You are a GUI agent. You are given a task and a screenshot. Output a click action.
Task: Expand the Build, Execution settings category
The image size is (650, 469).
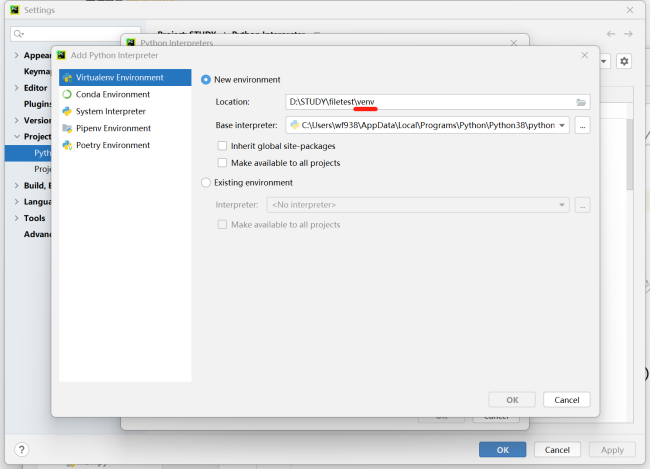click(17, 185)
